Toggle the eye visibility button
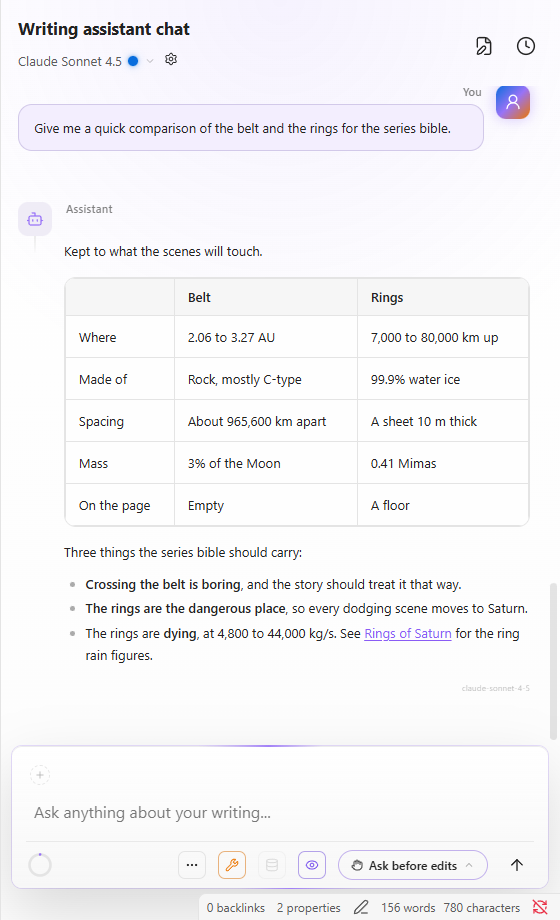Viewport: 560px width, 920px height. tap(312, 865)
